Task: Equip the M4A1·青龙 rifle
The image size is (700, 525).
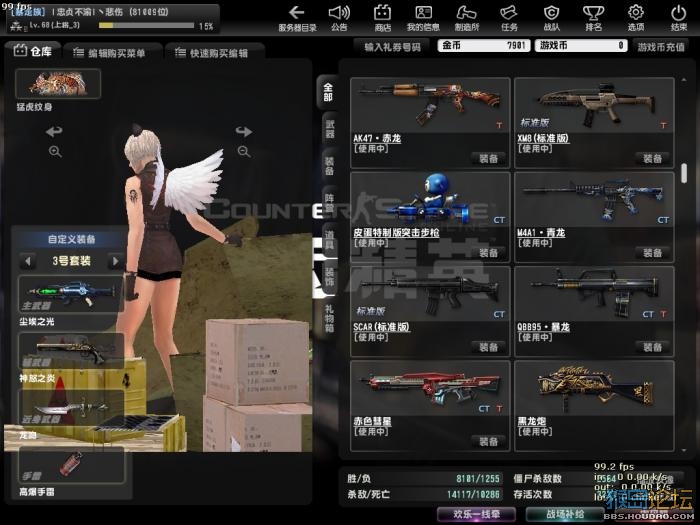Action: [652, 253]
